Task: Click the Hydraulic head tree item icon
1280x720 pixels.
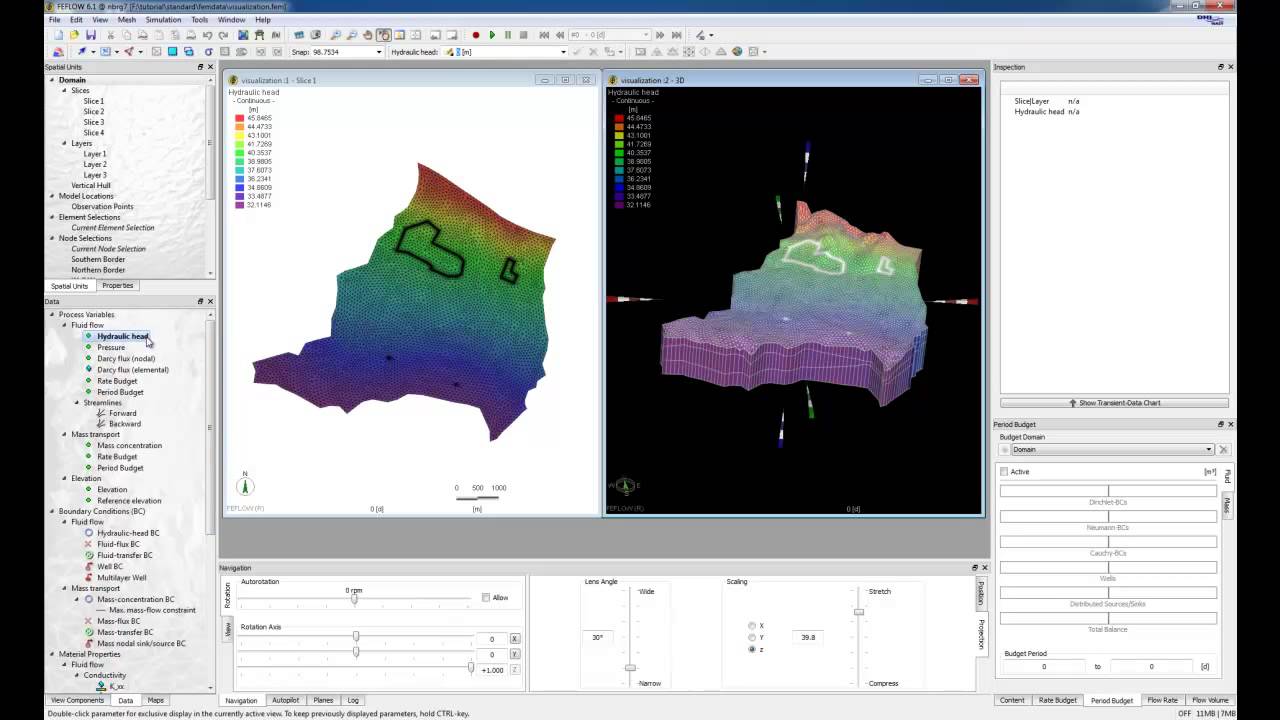Action: 88,336
